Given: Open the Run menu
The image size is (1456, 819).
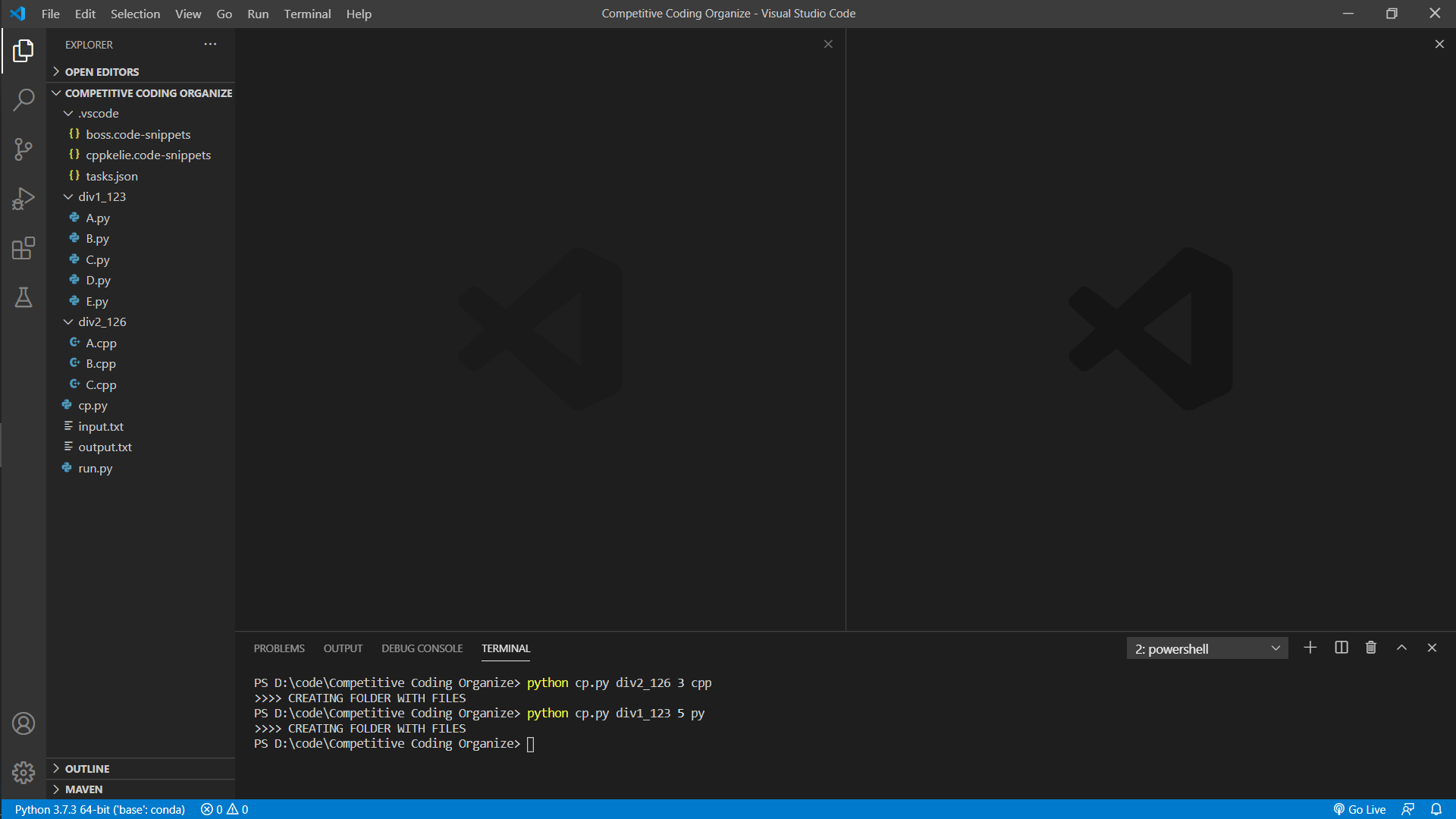Looking at the screenshot, I should pos(258,14).
